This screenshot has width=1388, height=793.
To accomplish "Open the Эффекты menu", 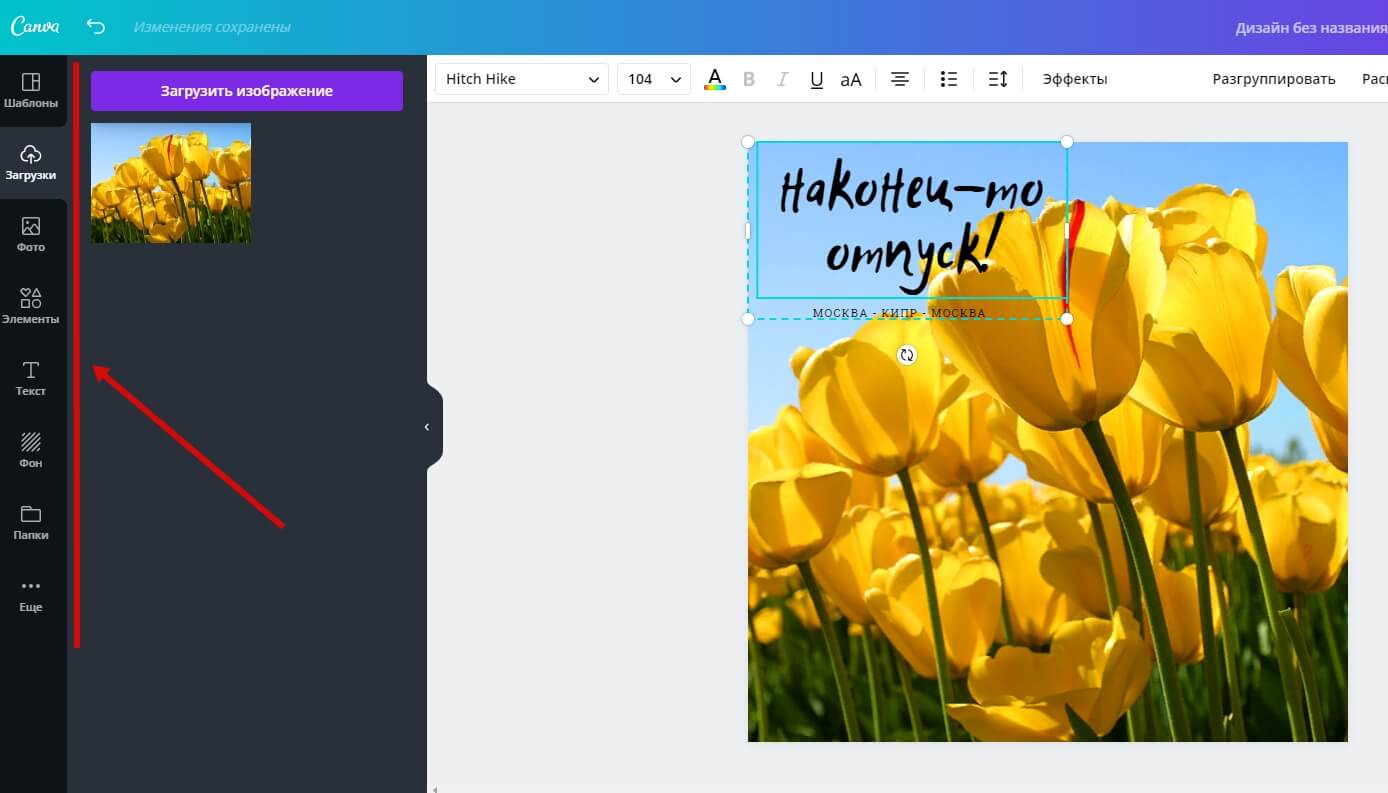I will pos(1075,79).
